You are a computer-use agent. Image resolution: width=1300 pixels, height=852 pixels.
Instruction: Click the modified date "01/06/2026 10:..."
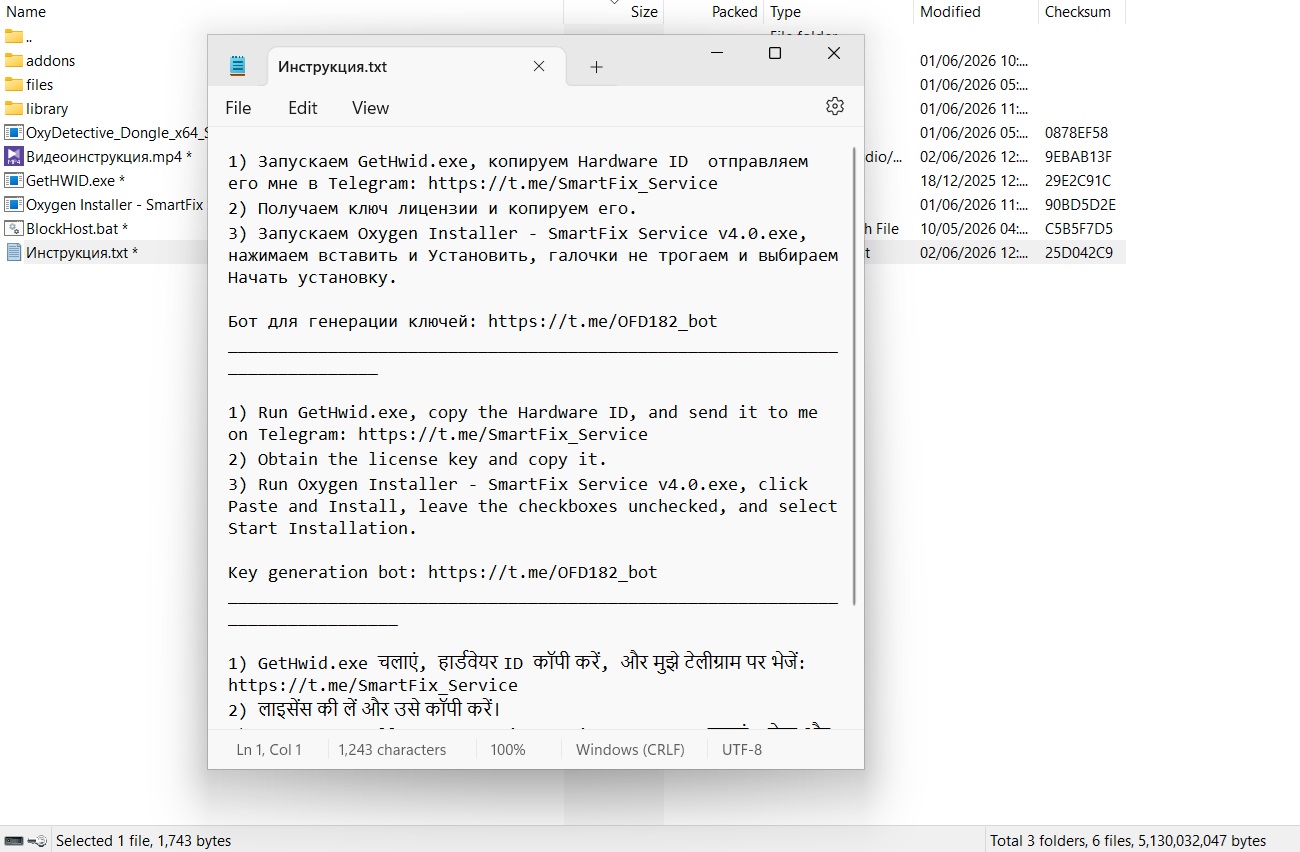click(974, 61)
